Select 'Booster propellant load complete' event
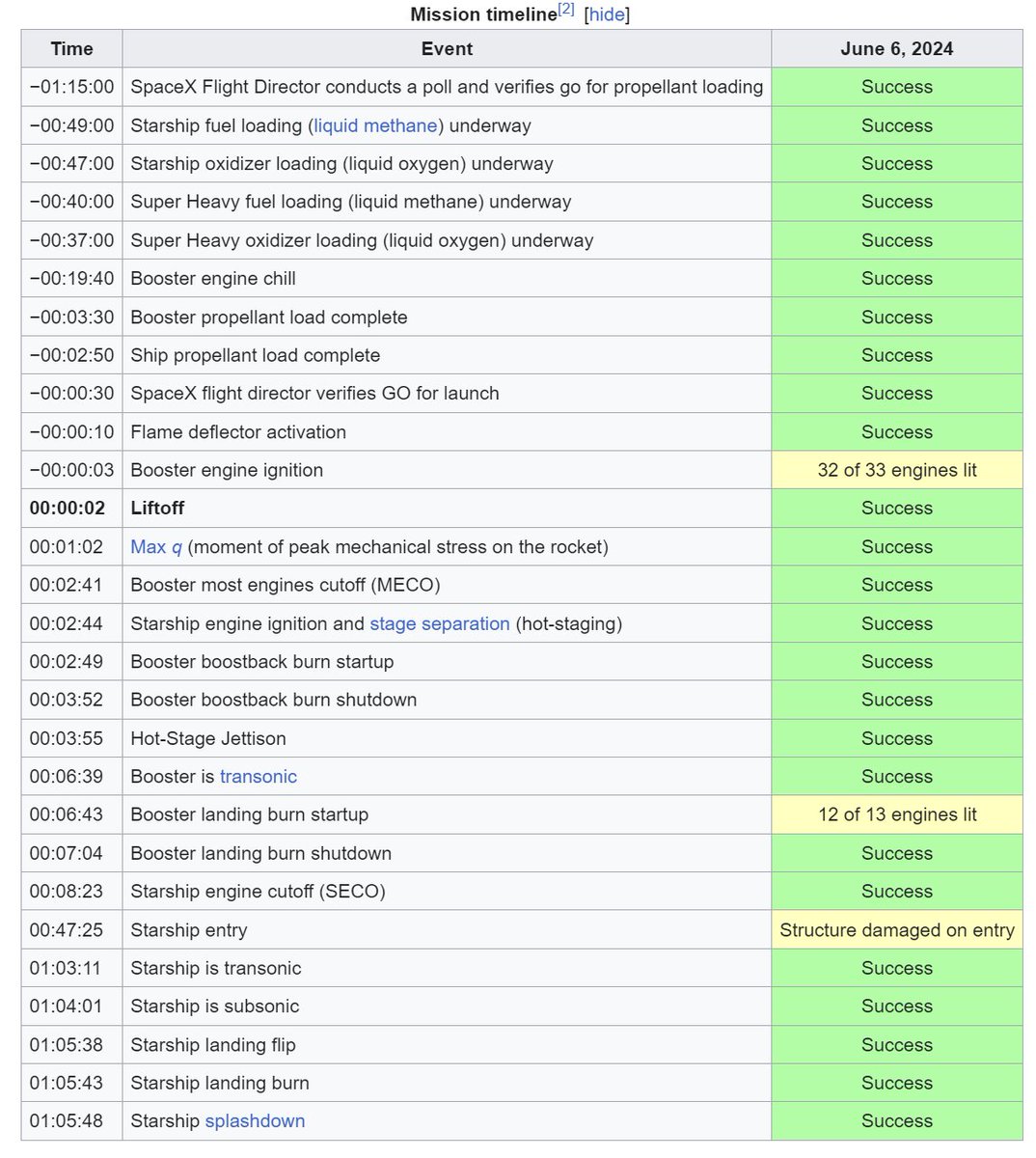Screen dimensions: 1036x1158 point(269,317)
